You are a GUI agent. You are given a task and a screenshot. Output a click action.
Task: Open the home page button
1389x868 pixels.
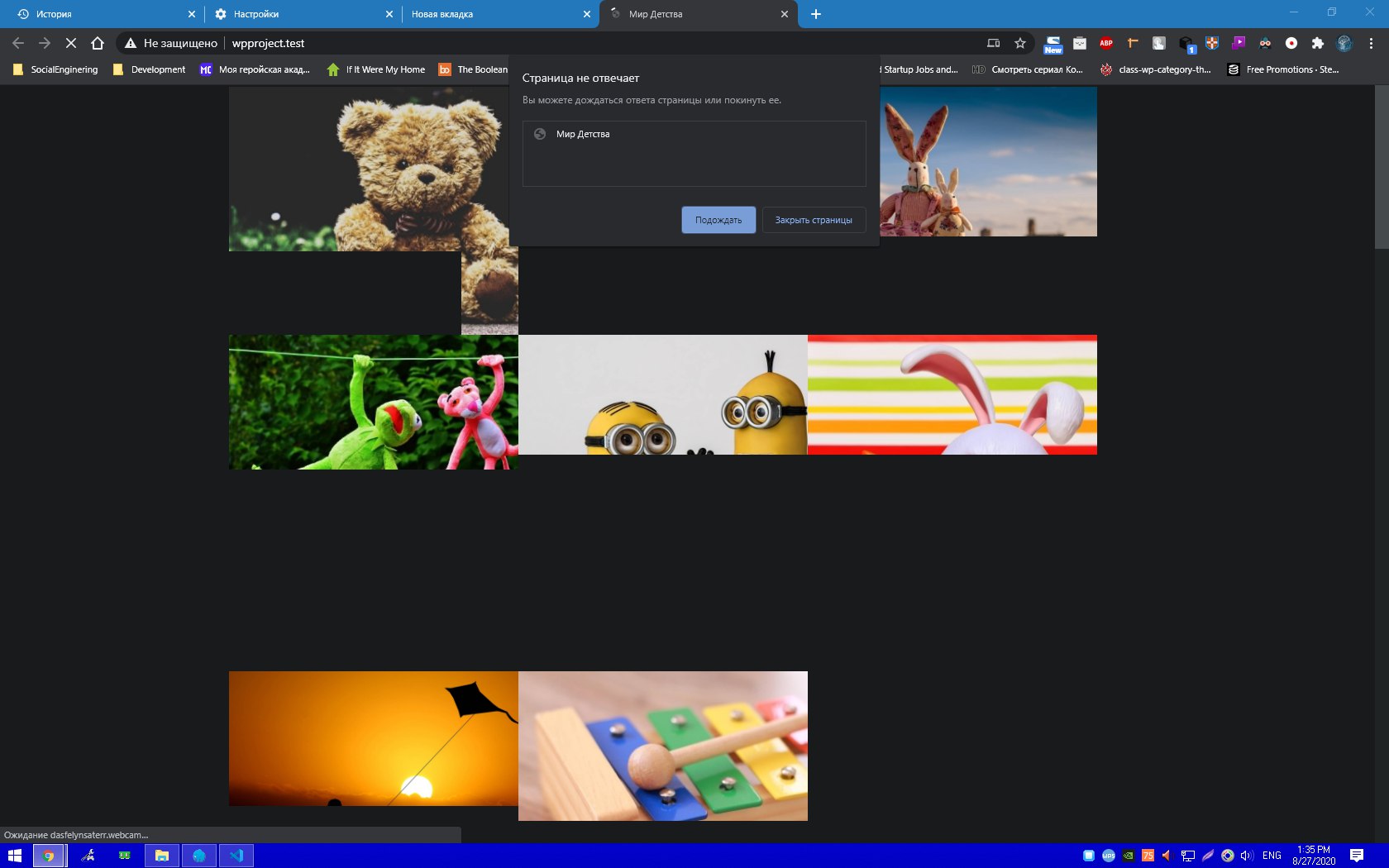(x=98, y=43)
